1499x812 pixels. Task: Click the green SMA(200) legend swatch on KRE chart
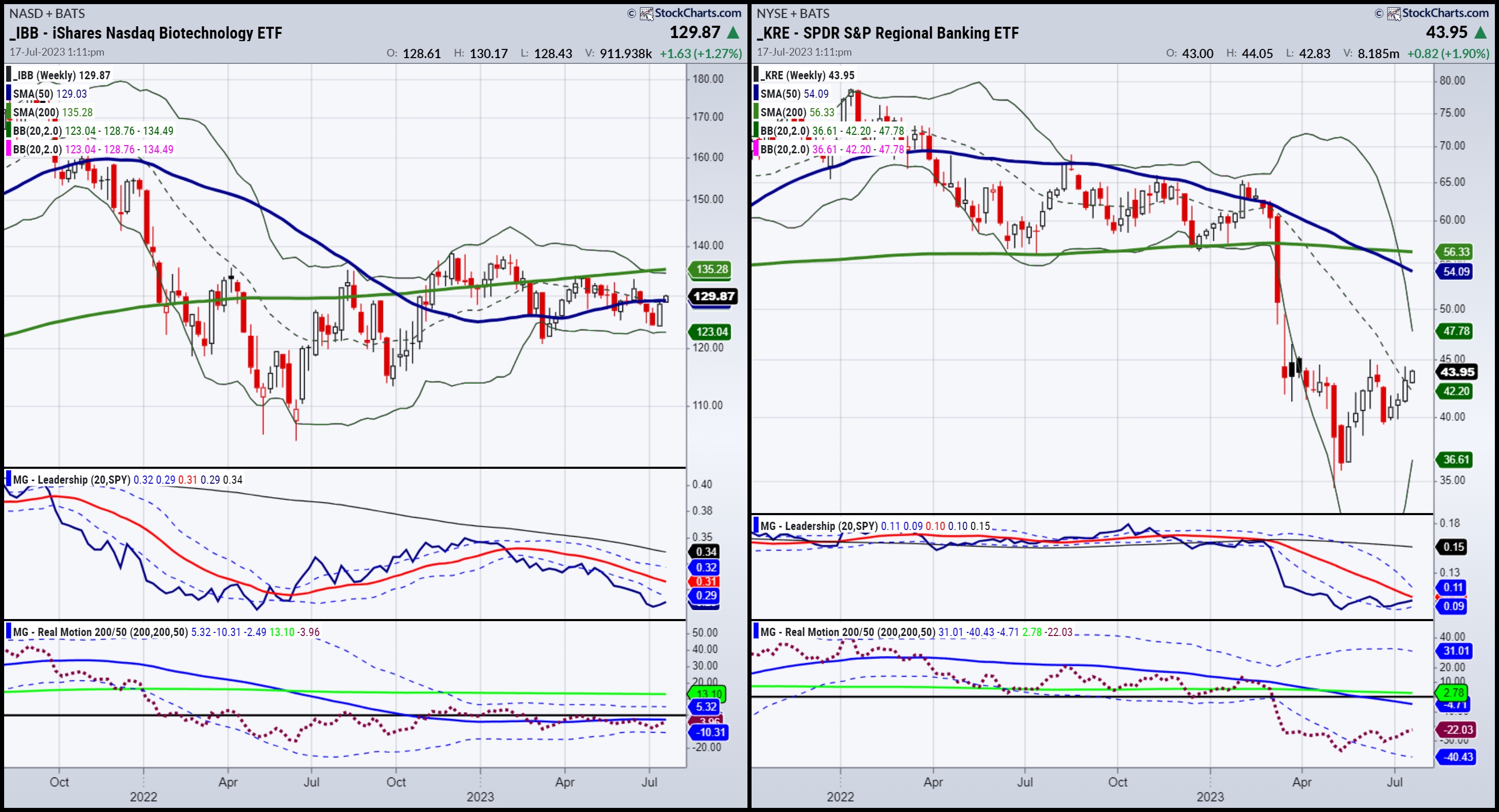(x=756, y=112)
